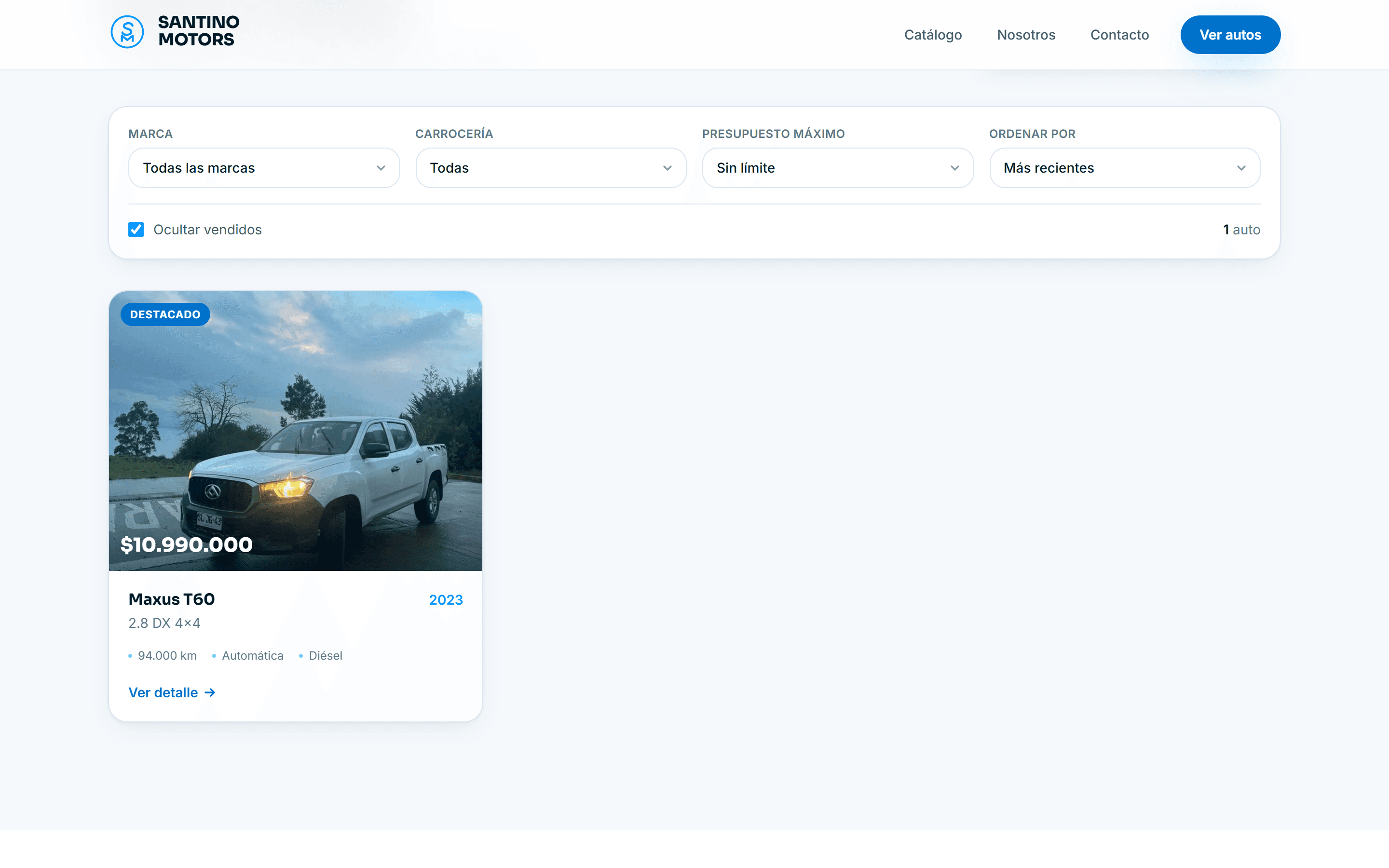The width and height of the screenshot is (1389, 868).
Task: Click the SANTINO MOTORS brand name
Action: (x=199, y=31)
